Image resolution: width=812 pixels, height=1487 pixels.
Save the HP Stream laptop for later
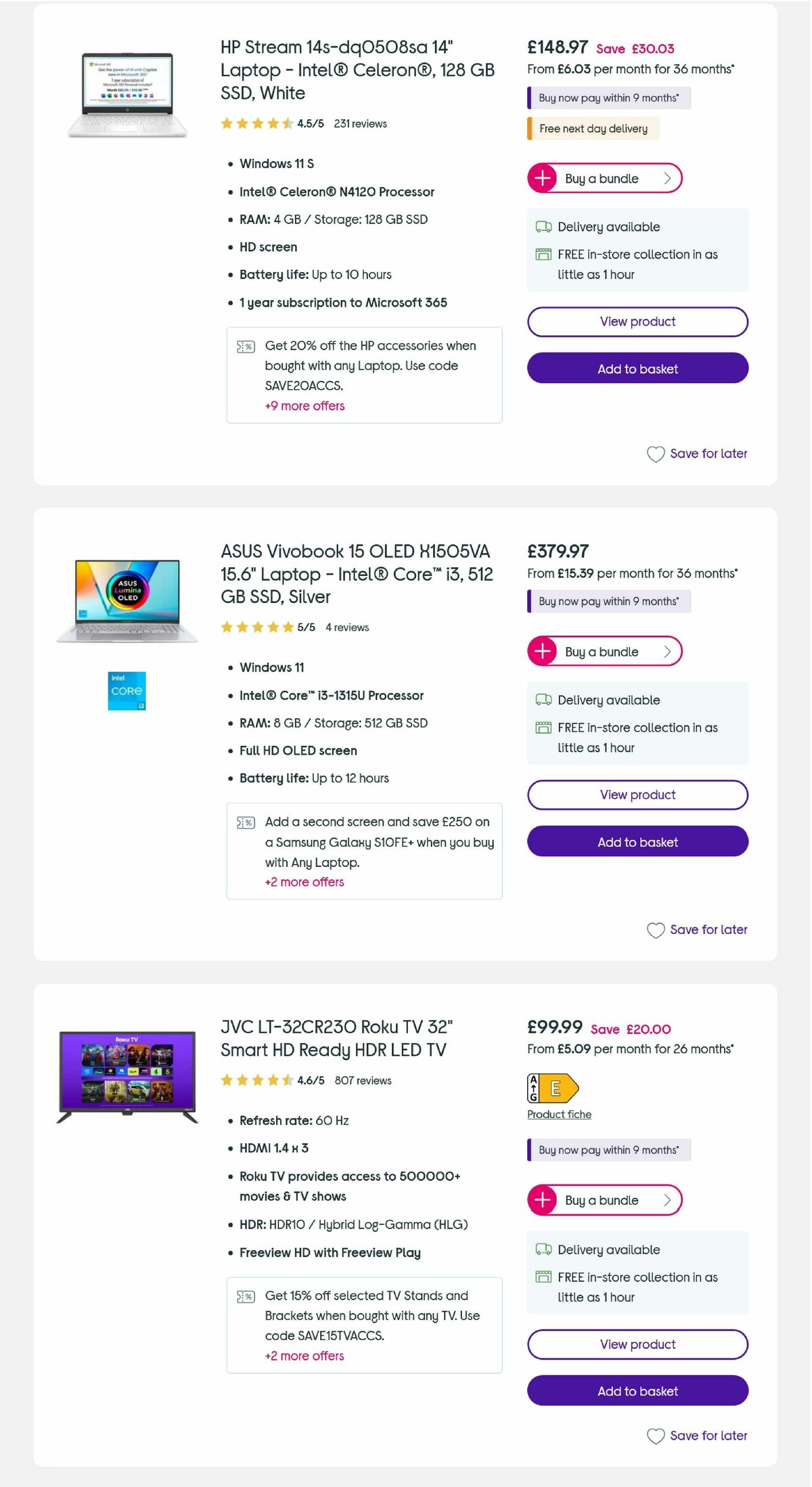(x=697, y=453)
